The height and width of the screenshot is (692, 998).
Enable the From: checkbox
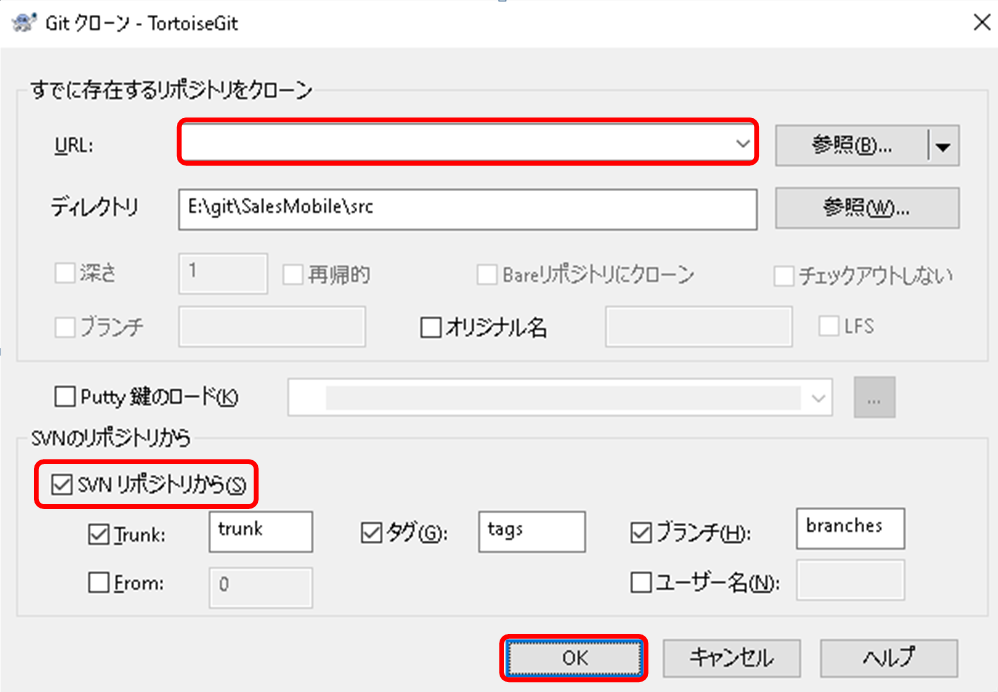(99, 582)
